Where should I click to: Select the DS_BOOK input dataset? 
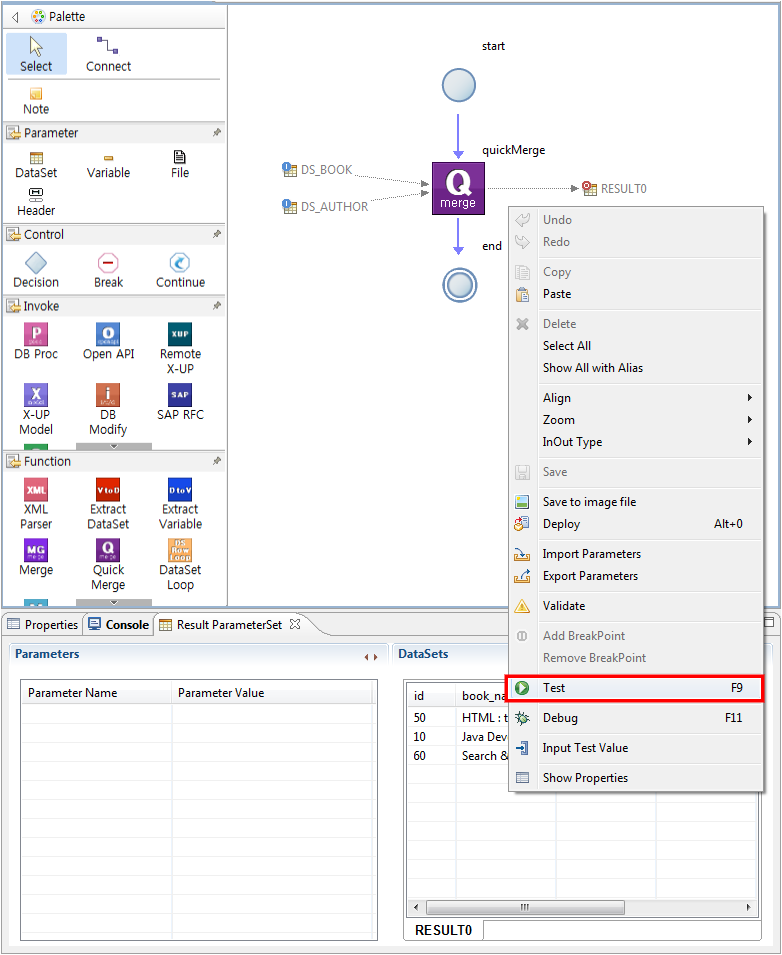(317, 169)
